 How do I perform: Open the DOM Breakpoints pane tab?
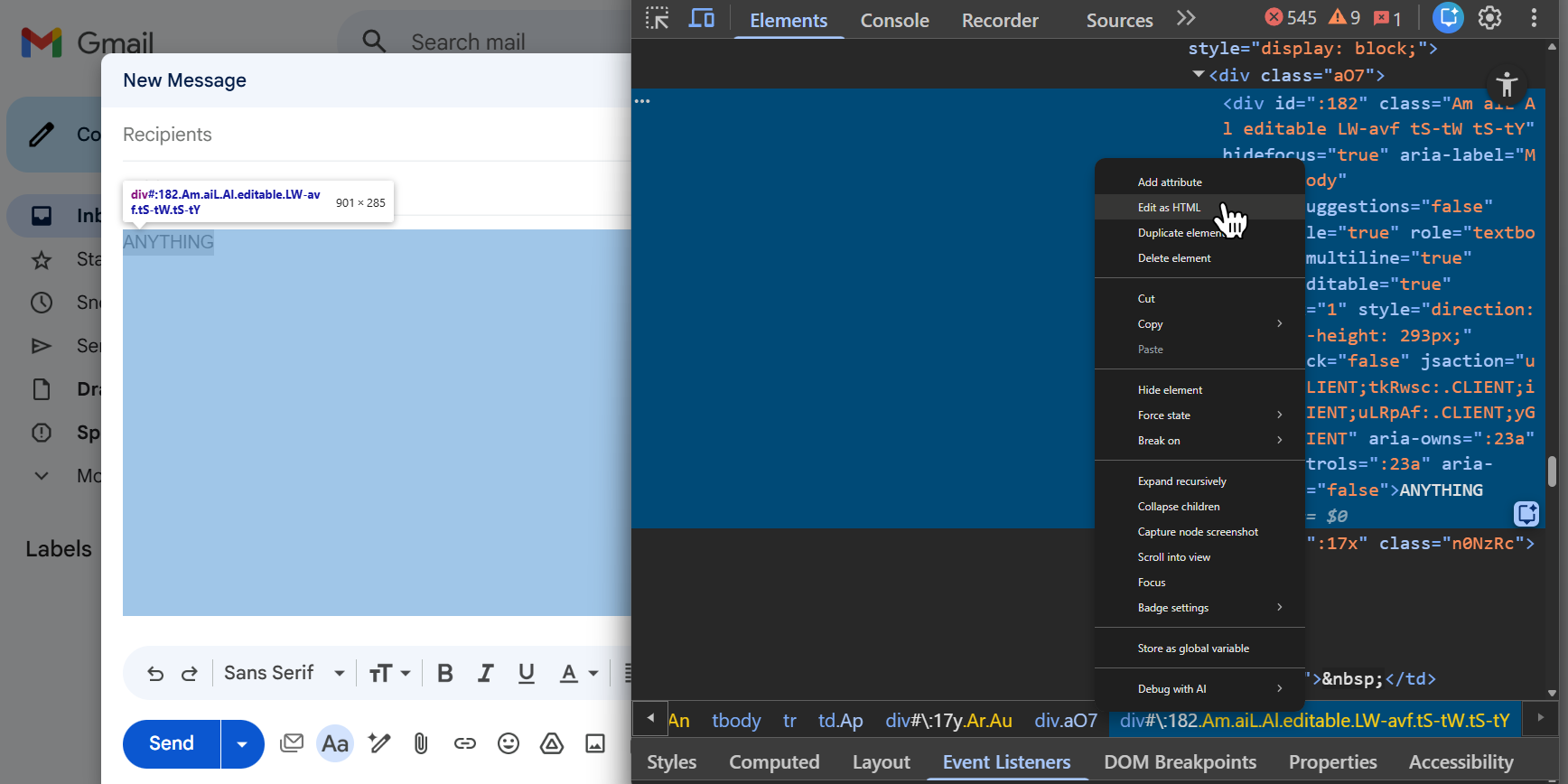(1180, 762)
